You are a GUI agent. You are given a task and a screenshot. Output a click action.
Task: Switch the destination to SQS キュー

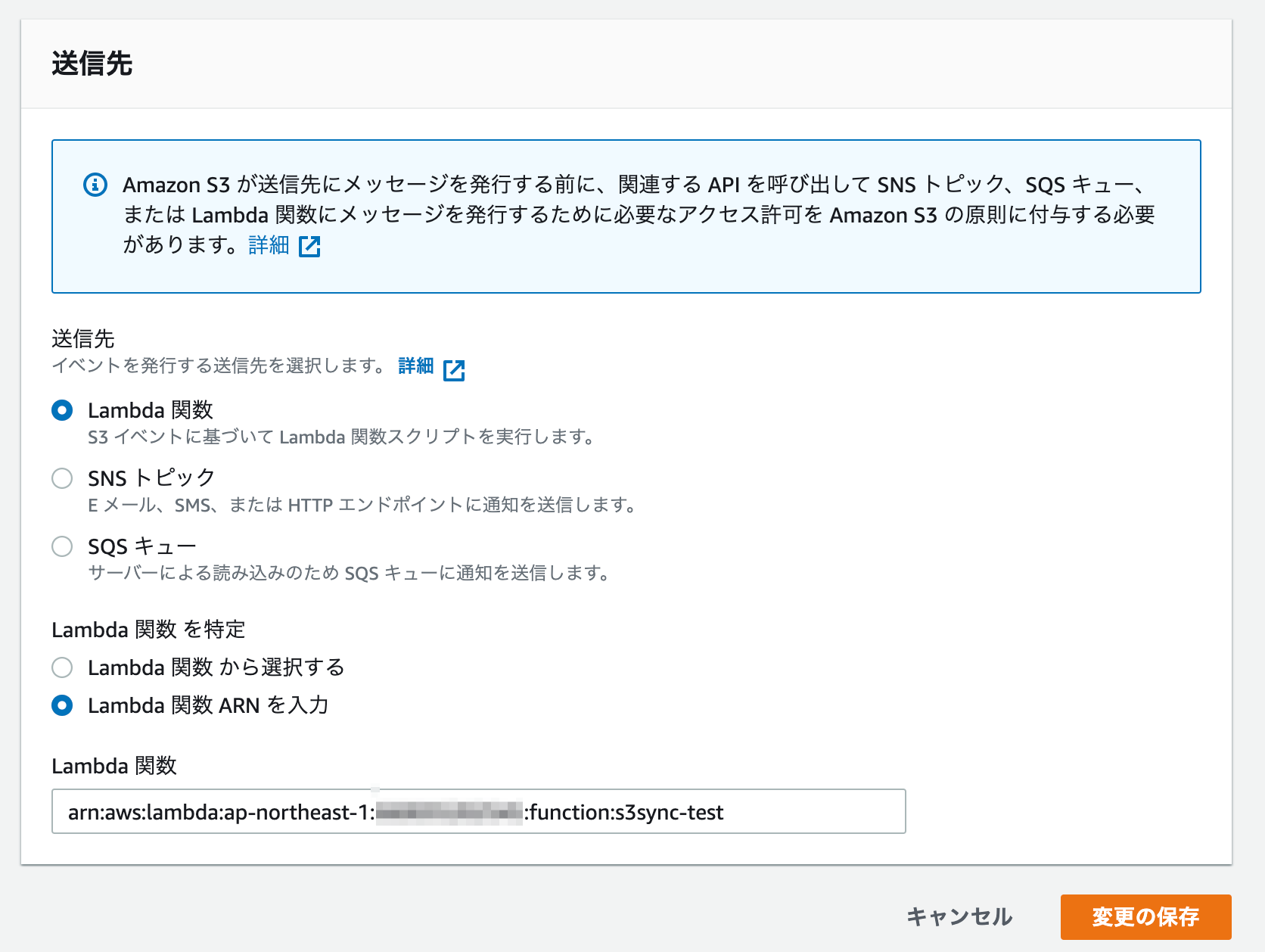pos(62,546)
